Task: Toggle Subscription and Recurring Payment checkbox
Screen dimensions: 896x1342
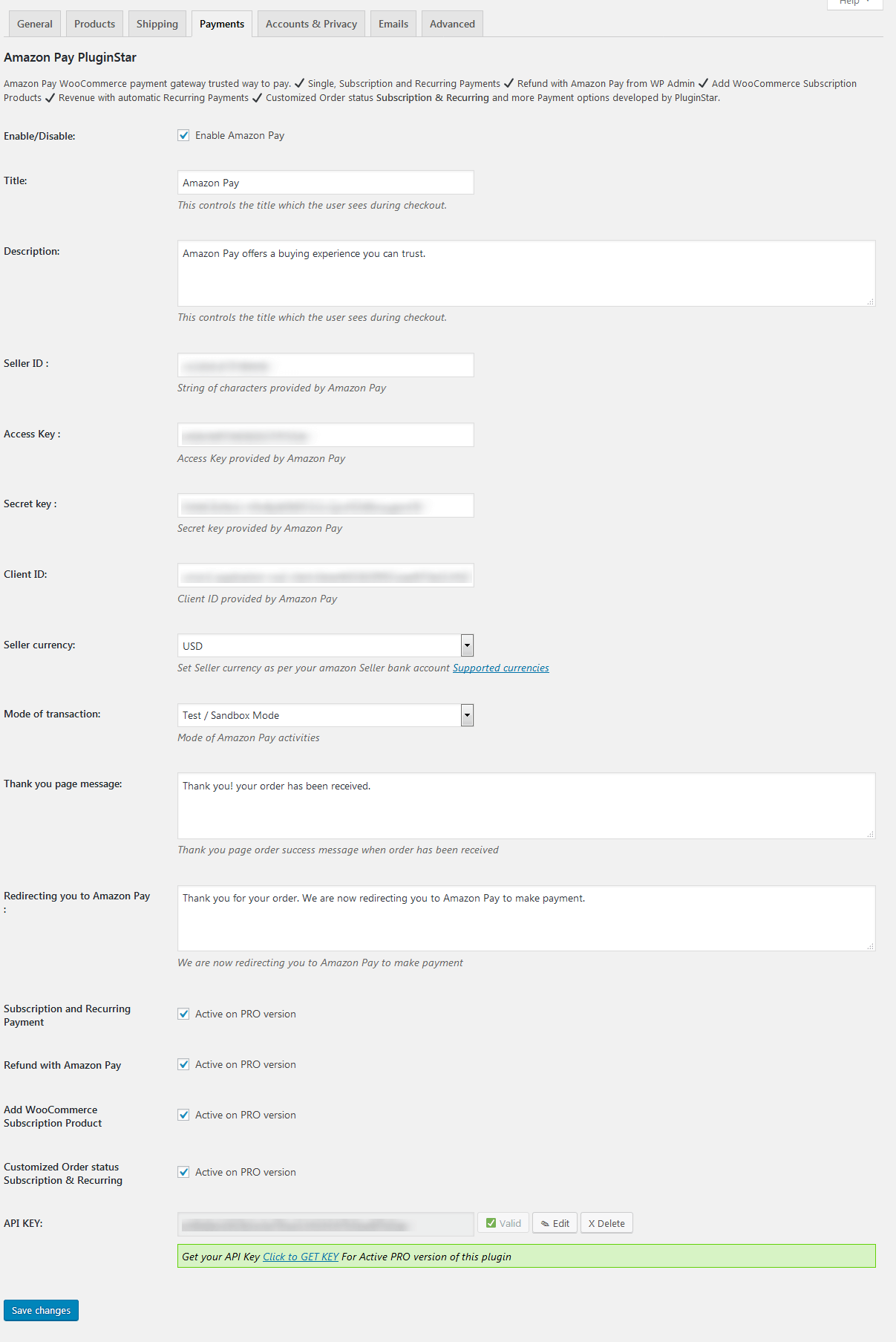Action: click(x=183, y=1014)
